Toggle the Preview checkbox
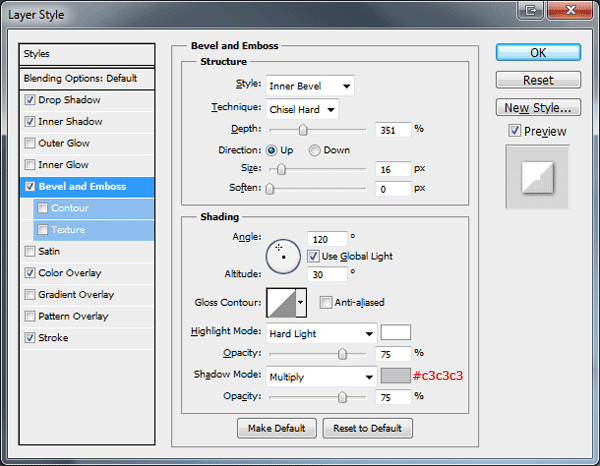This screenshot has width=600, height=466. [x=514, y=131]
